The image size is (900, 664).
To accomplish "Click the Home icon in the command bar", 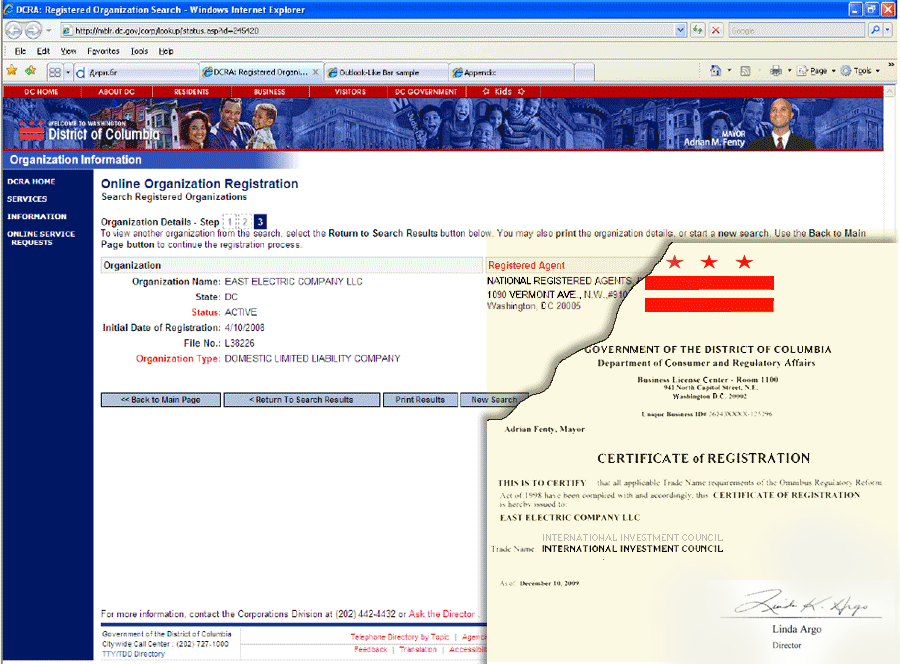I will [x=716, y=71].
